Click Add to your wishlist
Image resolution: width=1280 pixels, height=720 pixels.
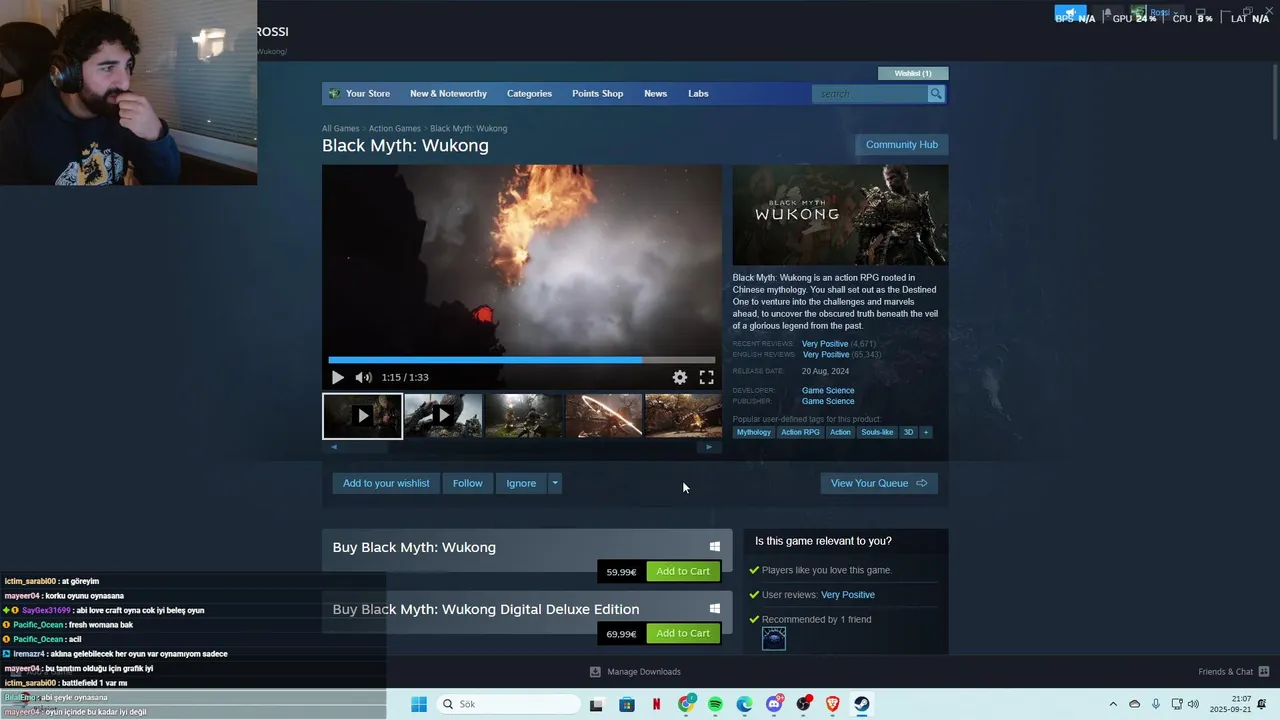point(386,483)
